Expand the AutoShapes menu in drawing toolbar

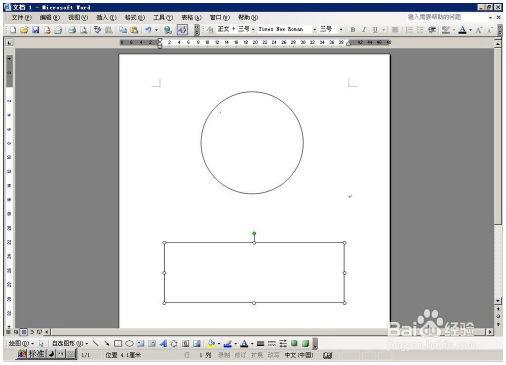click(70, 343)
